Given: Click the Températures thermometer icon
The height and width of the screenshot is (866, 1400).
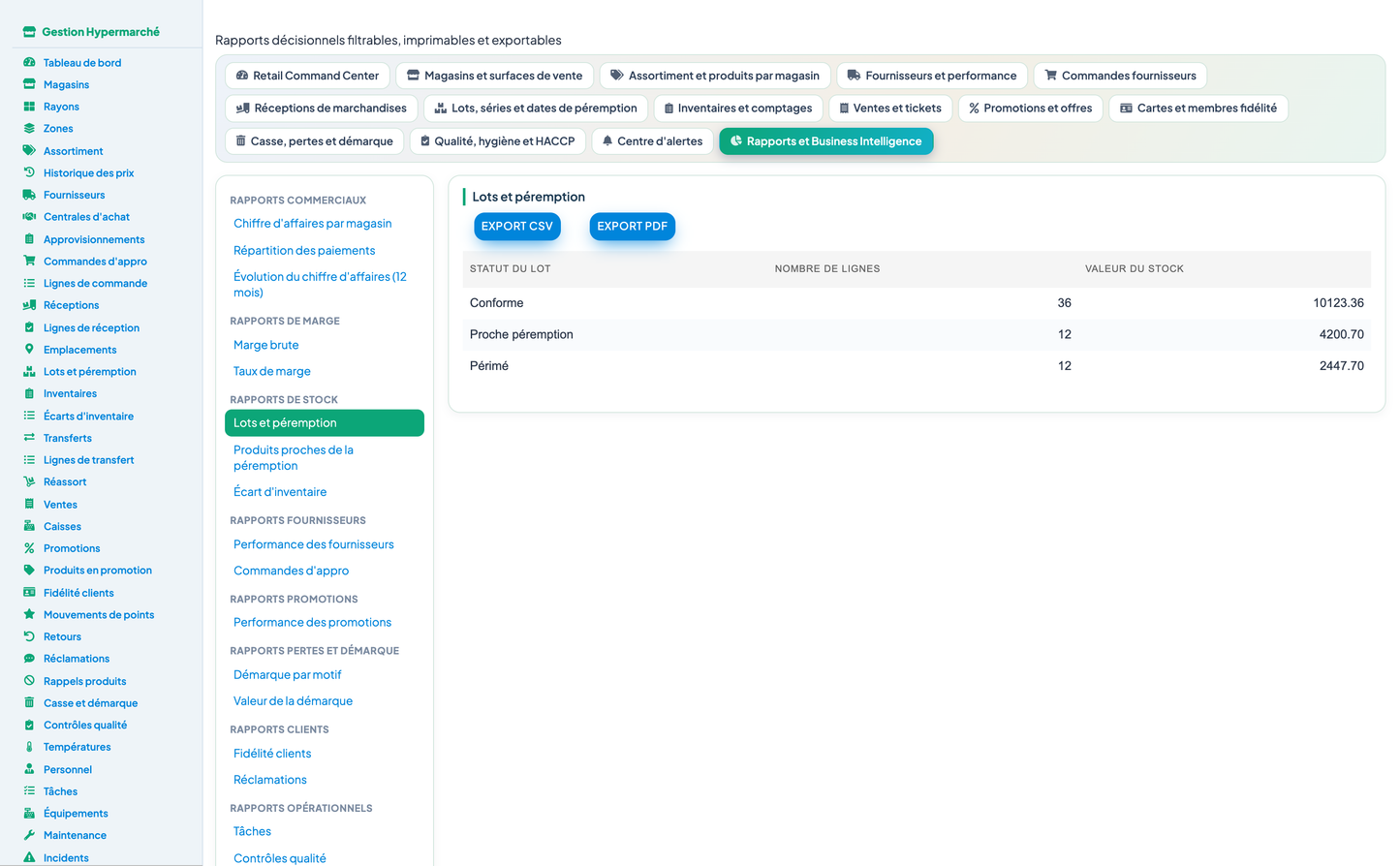Looking at the screenshot, I should (x=29, y=747).
